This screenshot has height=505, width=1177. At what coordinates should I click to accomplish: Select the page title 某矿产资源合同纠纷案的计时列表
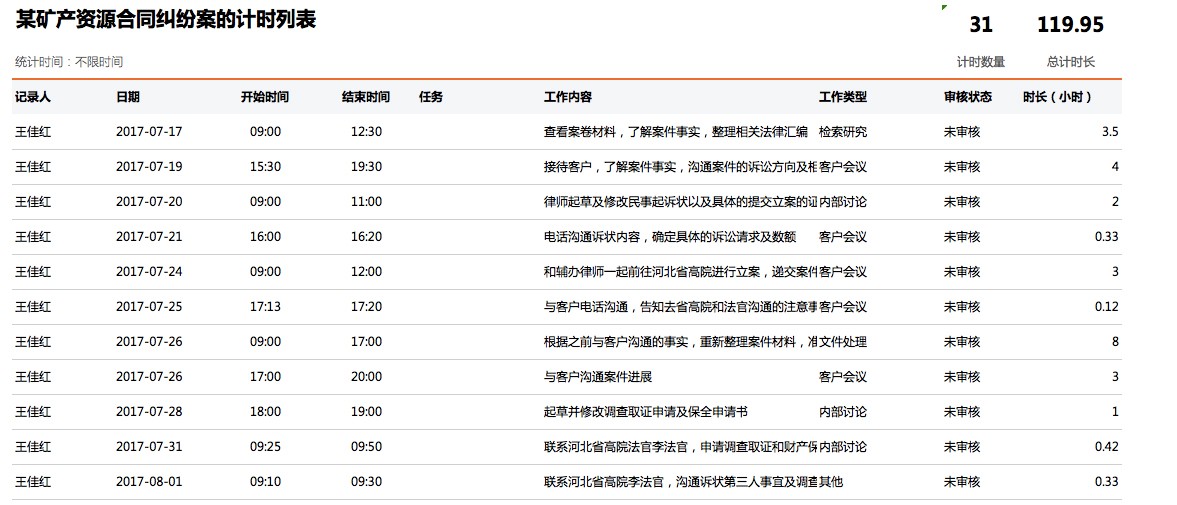pyautogui.click(x=166, y=20)
